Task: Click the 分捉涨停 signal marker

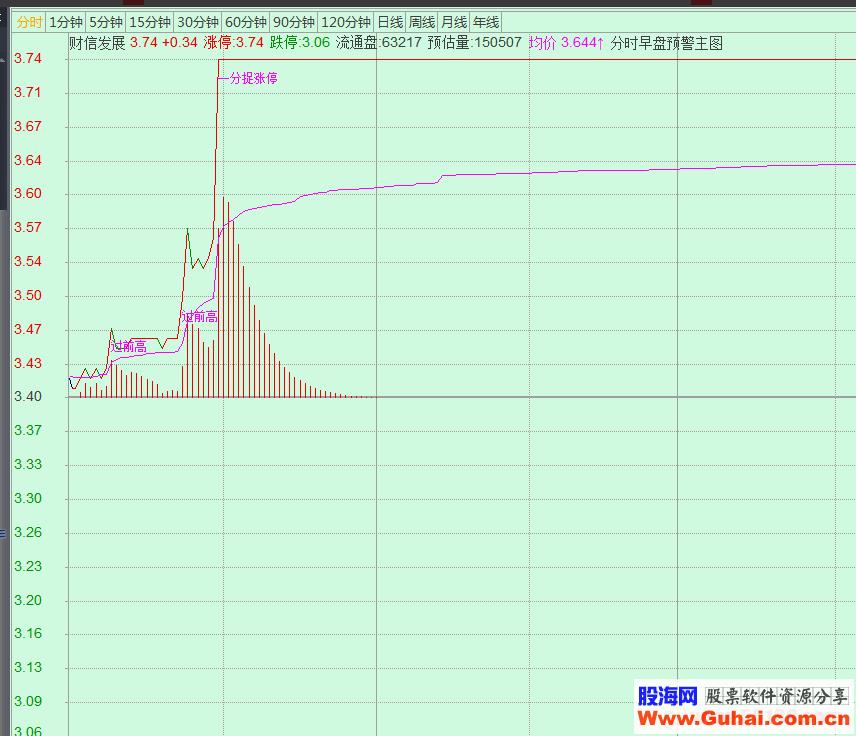Action: [x=252, y=77]
